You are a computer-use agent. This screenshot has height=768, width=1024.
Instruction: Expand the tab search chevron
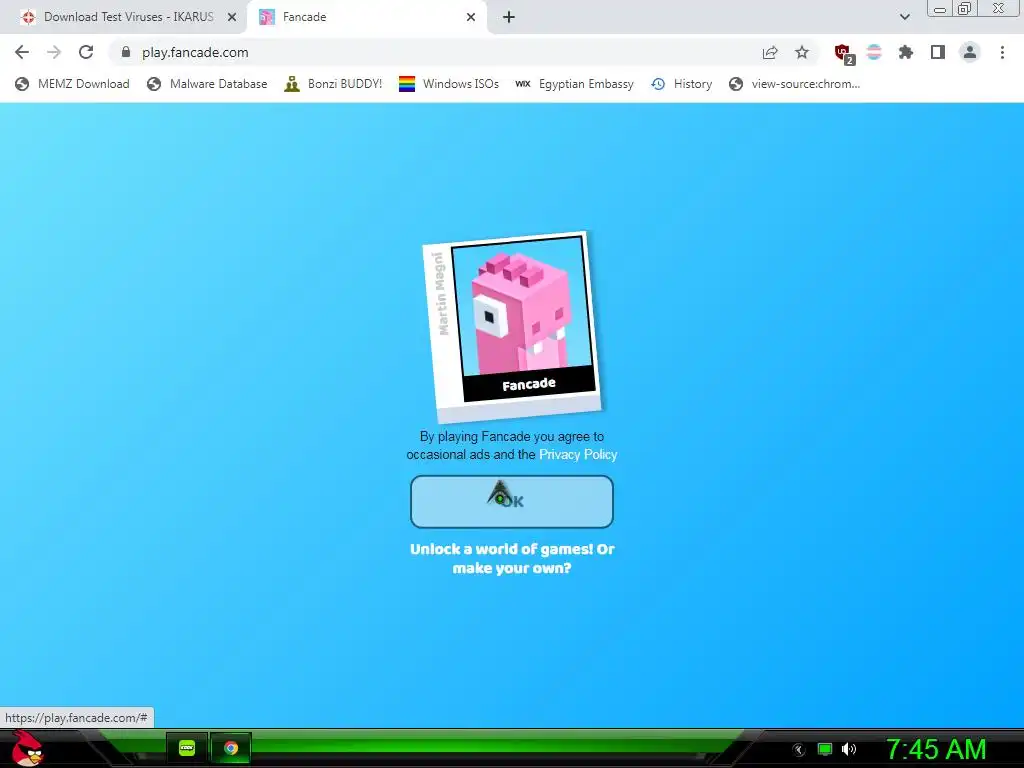tap(904, 17)
